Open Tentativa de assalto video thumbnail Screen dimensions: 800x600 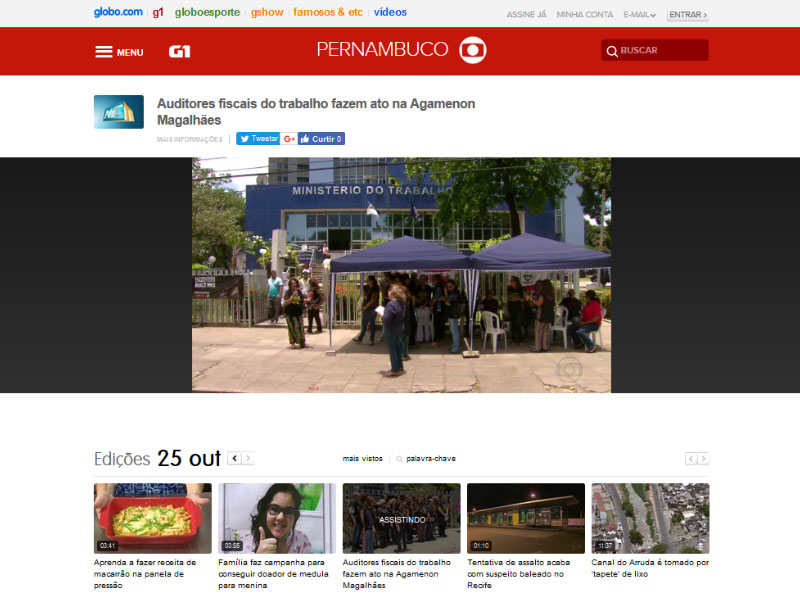526,518
